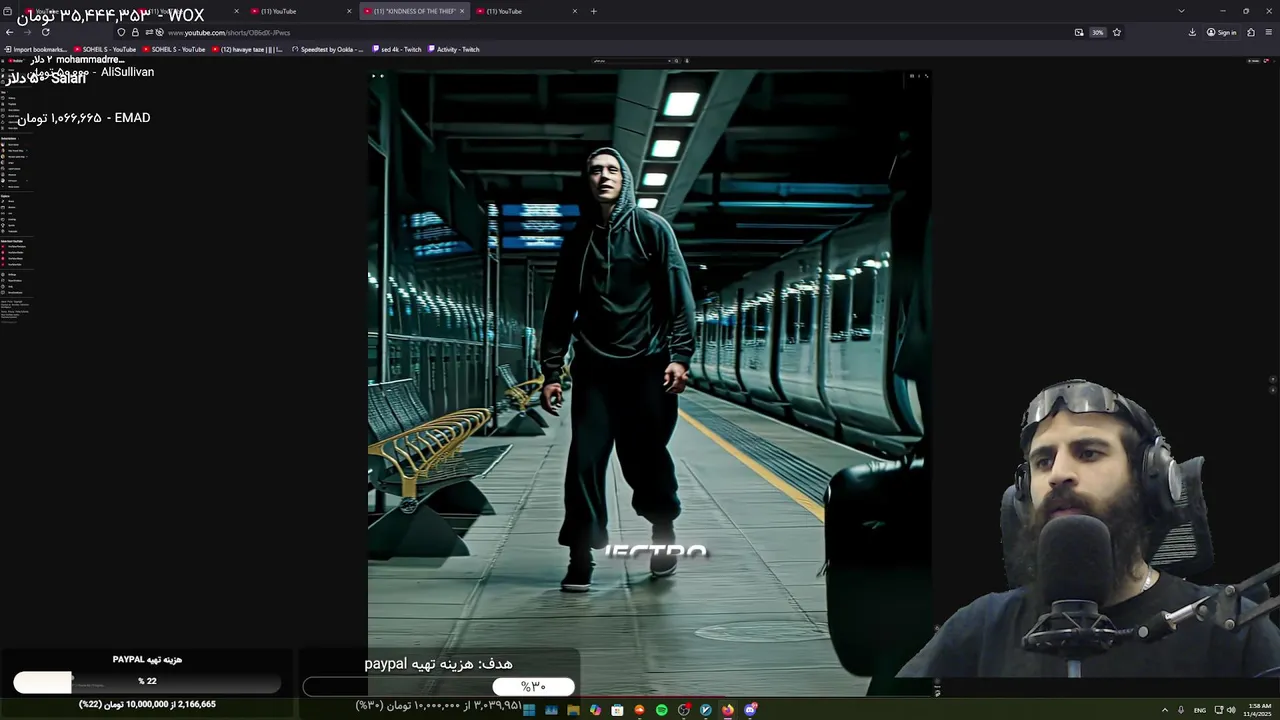
Task: Open Firefox taskbar icon
Action: click(728, 710)
